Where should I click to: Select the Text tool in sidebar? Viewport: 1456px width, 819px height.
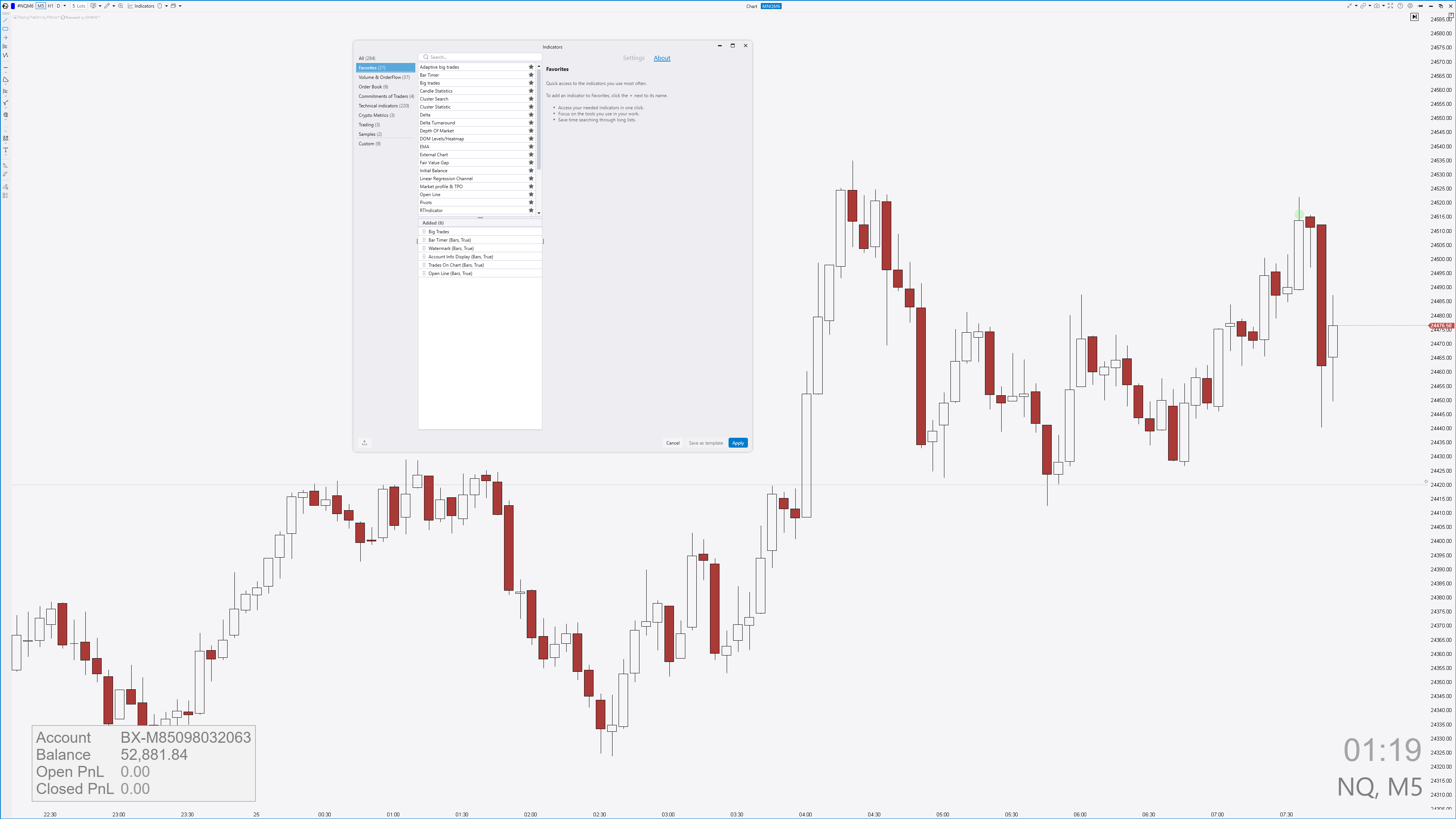6,150
